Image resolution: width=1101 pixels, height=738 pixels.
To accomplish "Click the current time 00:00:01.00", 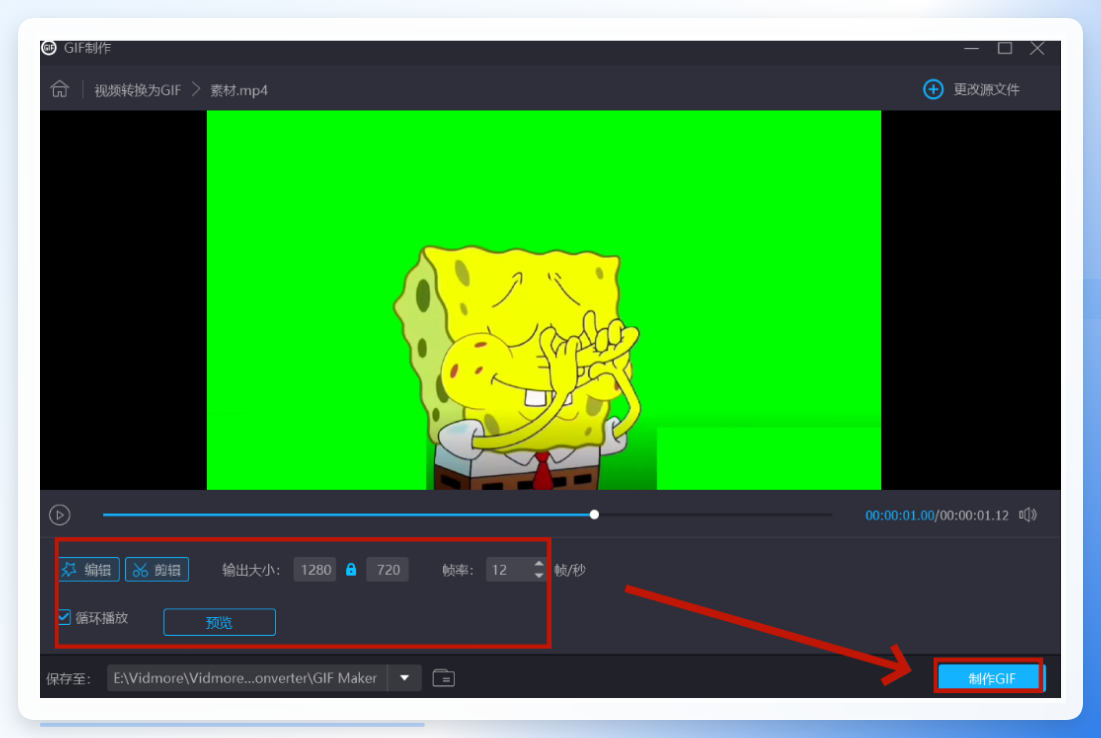I will [899, 515].
